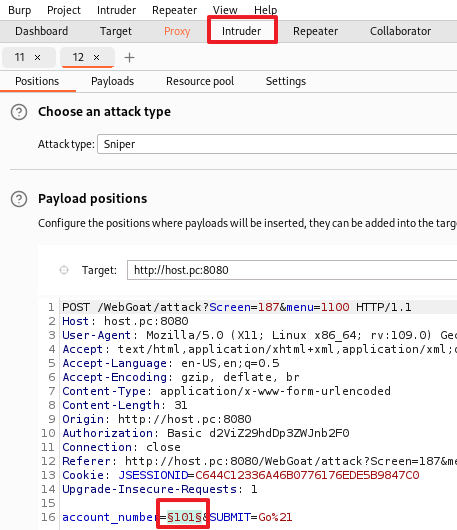Open the Resource pool sub-tab
This screenshot has width=457, height=530.
pos(200,81)
